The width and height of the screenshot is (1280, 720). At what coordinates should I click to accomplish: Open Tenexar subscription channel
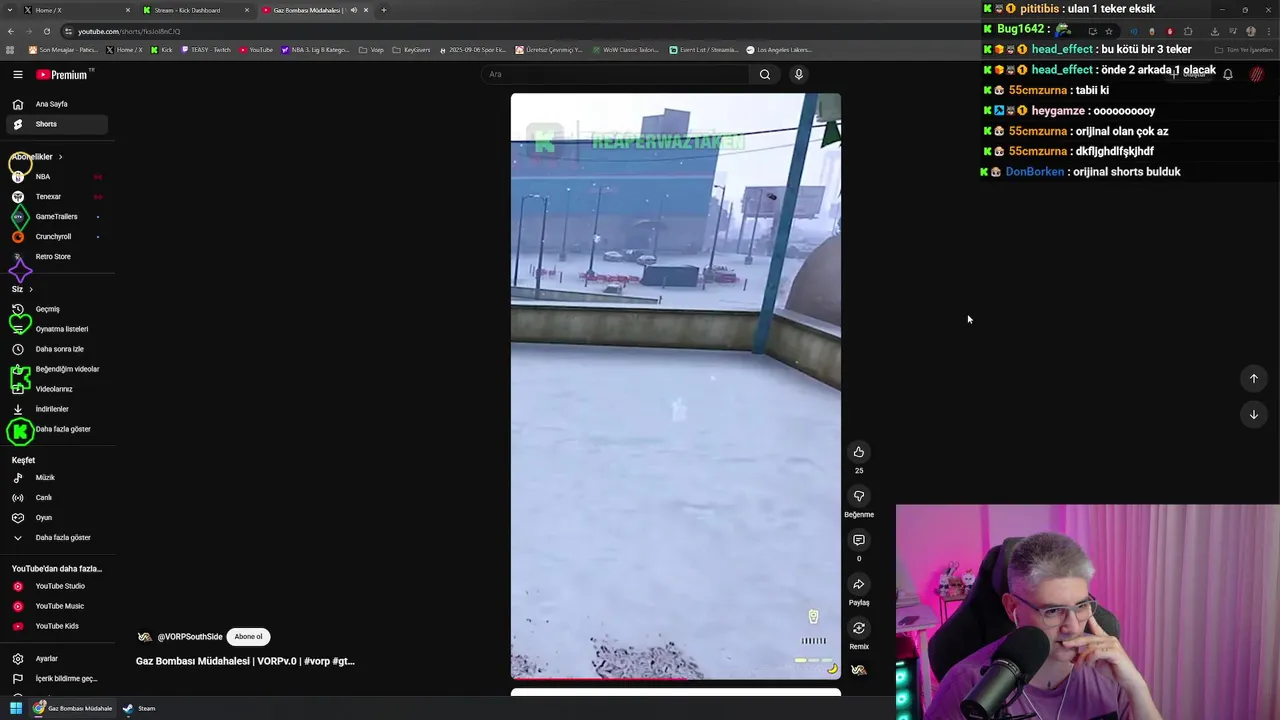click(x=56, y=197)
